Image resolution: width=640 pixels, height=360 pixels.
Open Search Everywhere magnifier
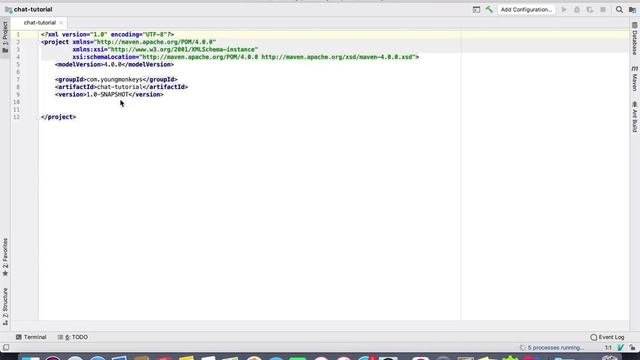[x=619, y=9]
